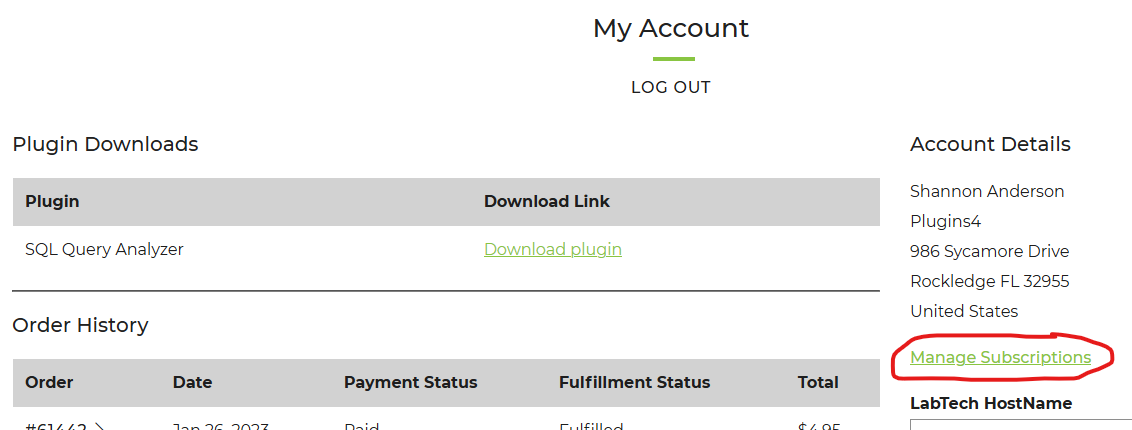Click the Date column header
The height and width of the screenshot is (430, 1132).
[191, 382]
